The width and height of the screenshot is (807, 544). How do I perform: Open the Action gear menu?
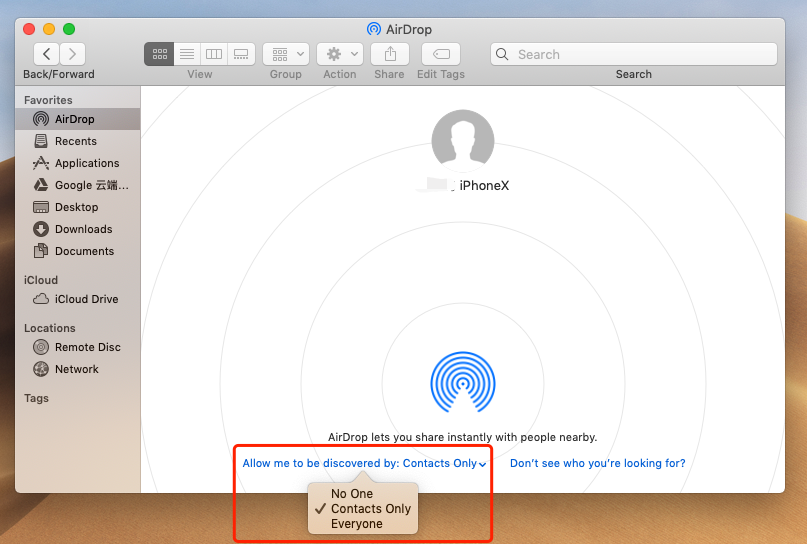(x=340, y=54)
